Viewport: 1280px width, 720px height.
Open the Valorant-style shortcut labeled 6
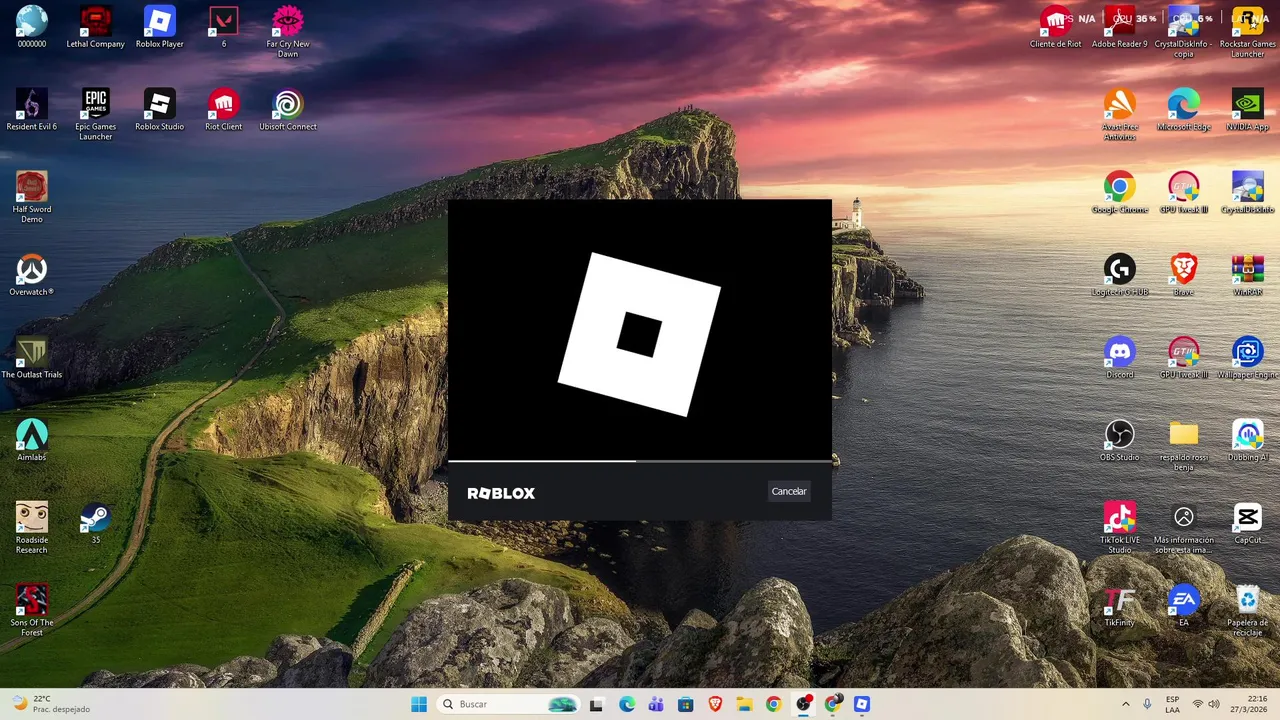coord(224,27)
